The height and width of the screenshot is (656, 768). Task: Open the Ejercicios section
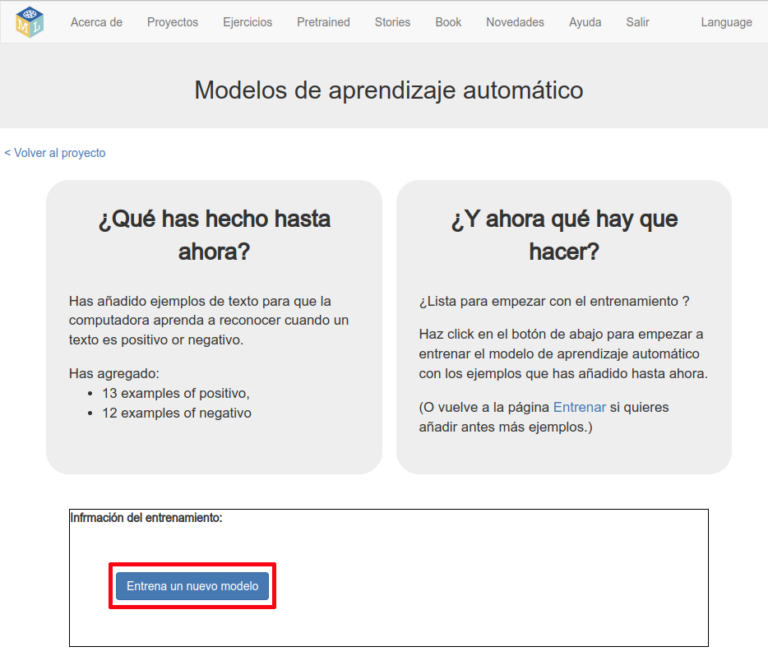click(247, 22)
